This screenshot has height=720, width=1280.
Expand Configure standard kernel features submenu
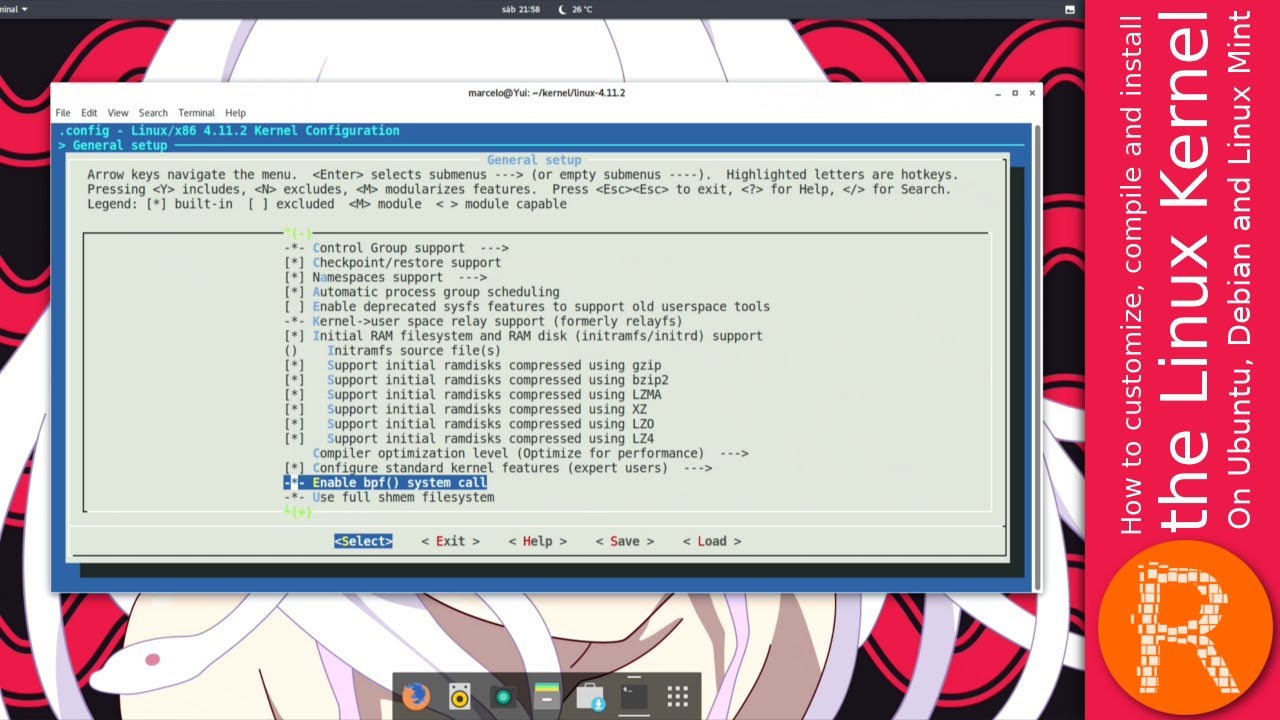498,468
